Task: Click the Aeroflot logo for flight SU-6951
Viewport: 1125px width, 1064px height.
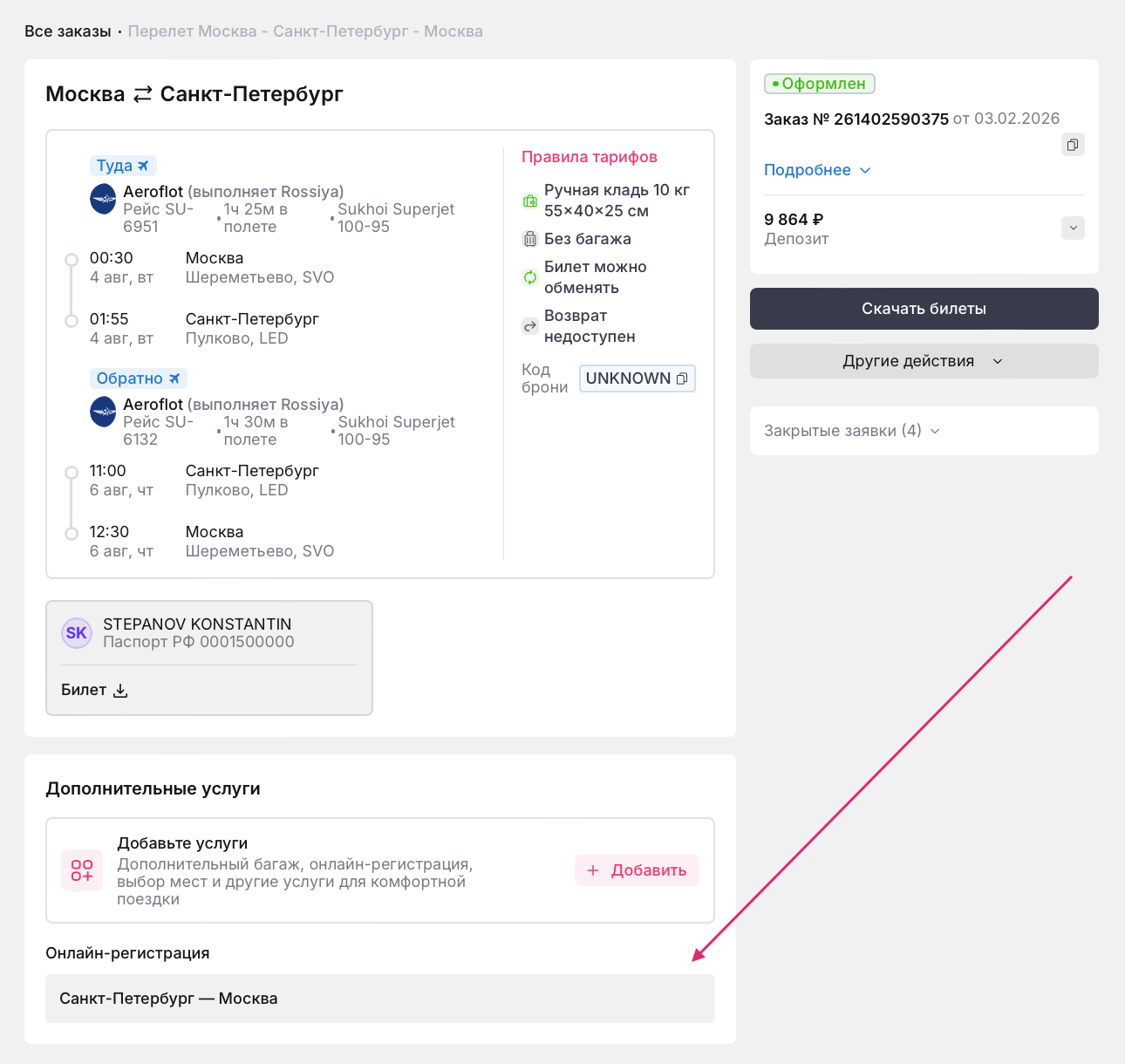Action: point(104,199)
